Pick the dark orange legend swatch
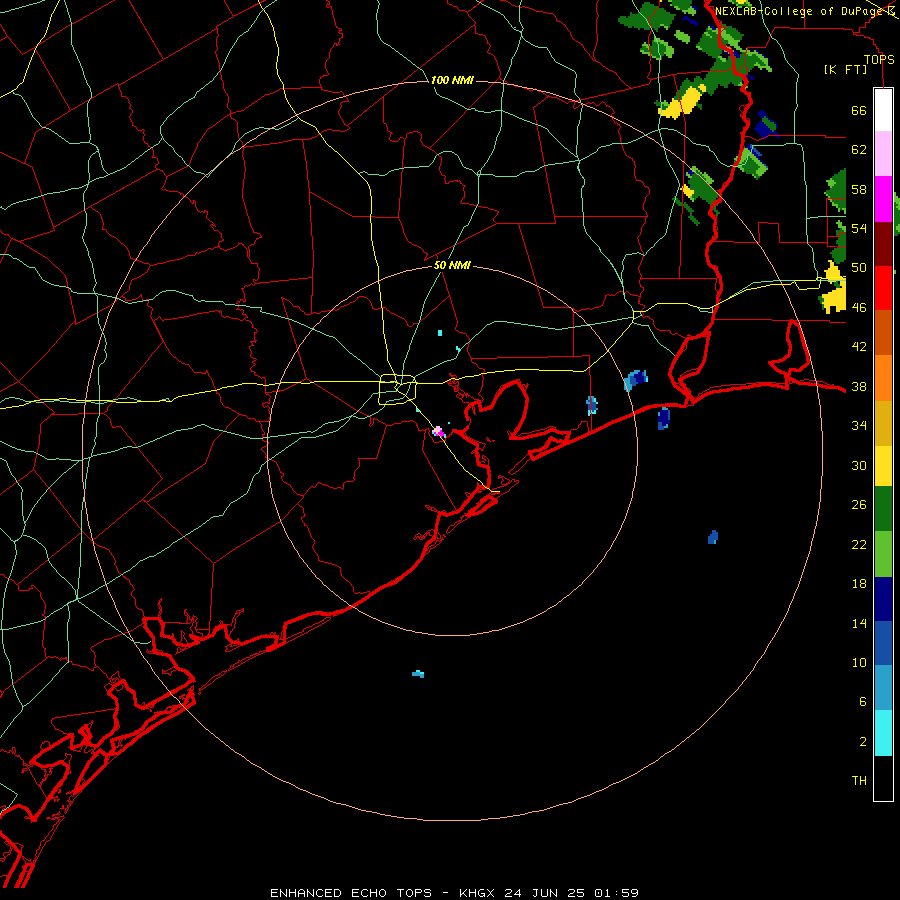The image size is (900, 900). (883, 333)
